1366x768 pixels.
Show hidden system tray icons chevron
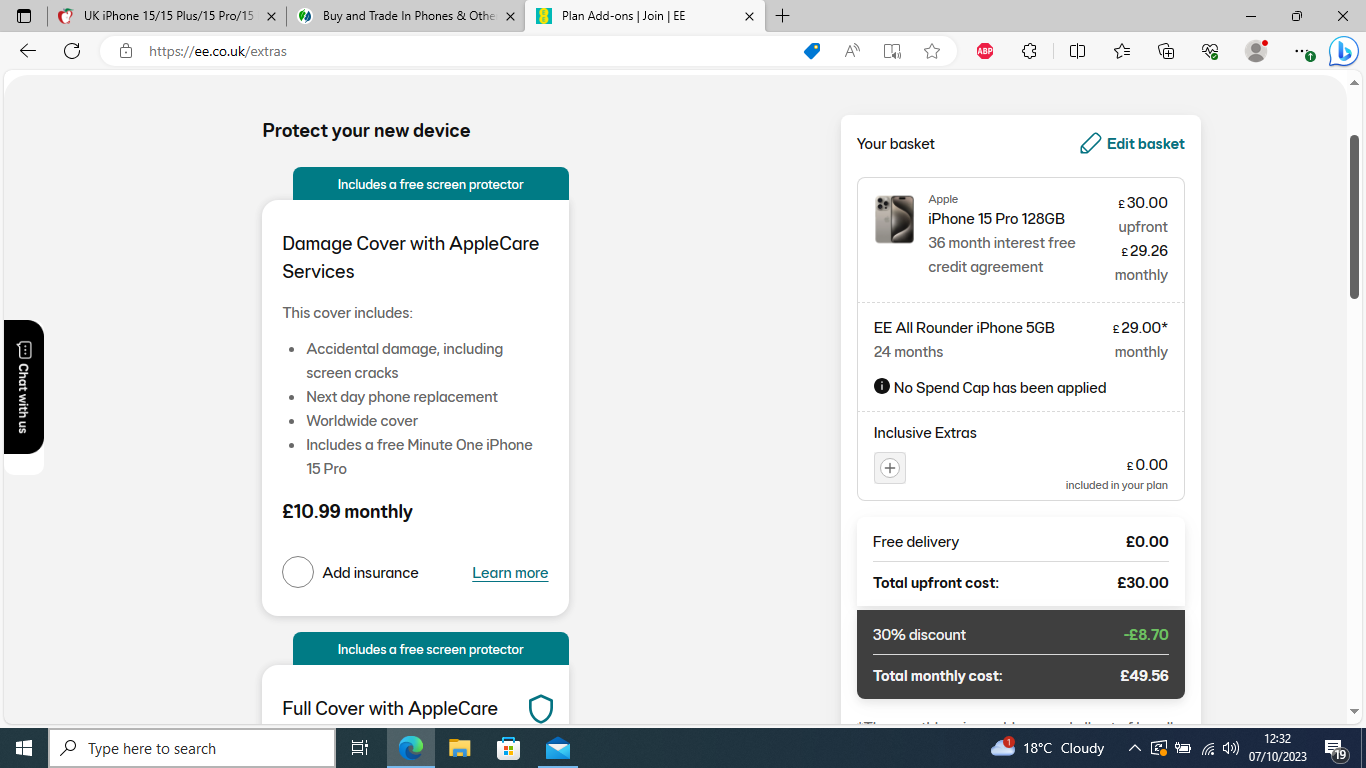coord(1134,748)
